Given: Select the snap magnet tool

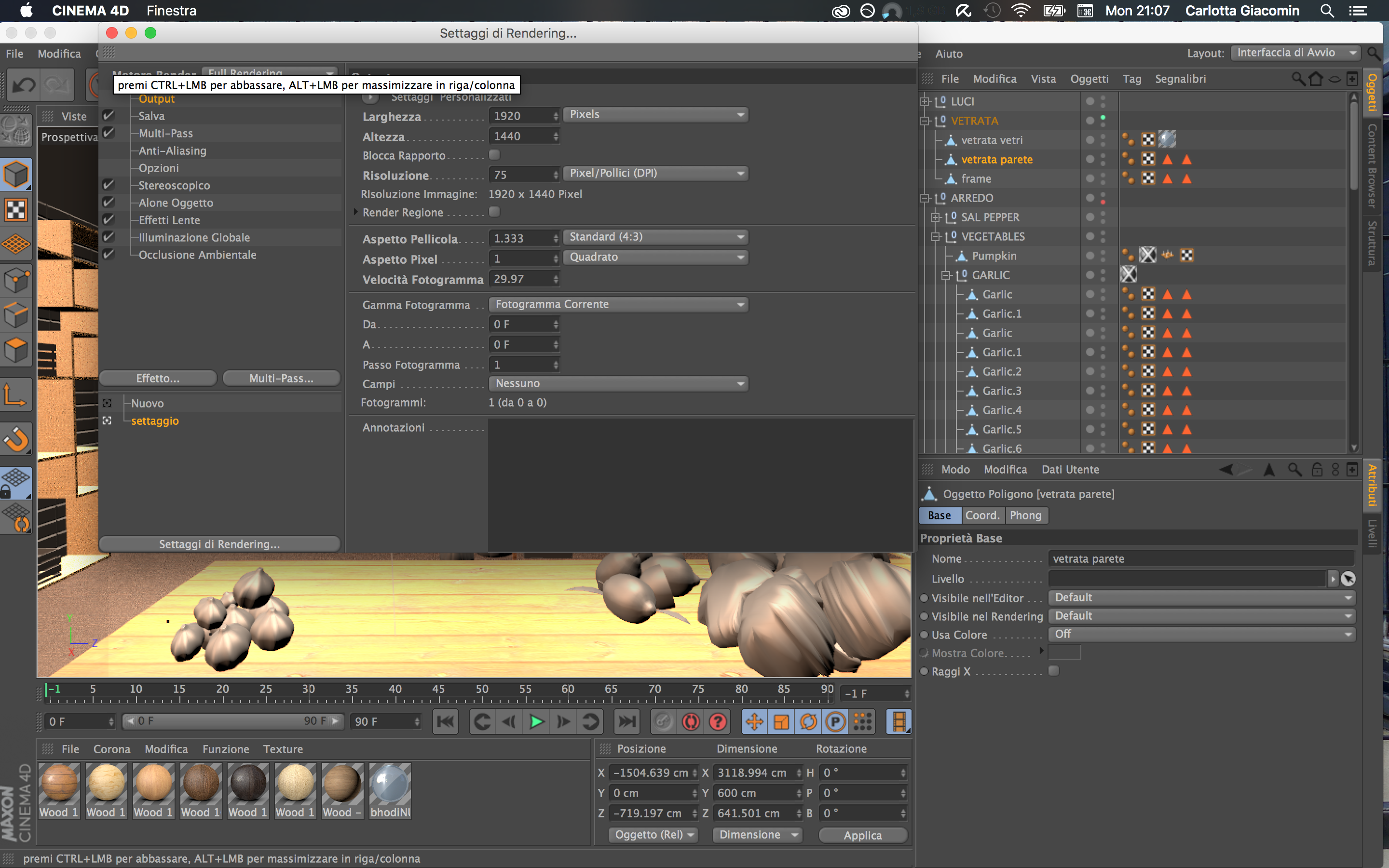Looking at the screenshot, I should pos(16,439).
